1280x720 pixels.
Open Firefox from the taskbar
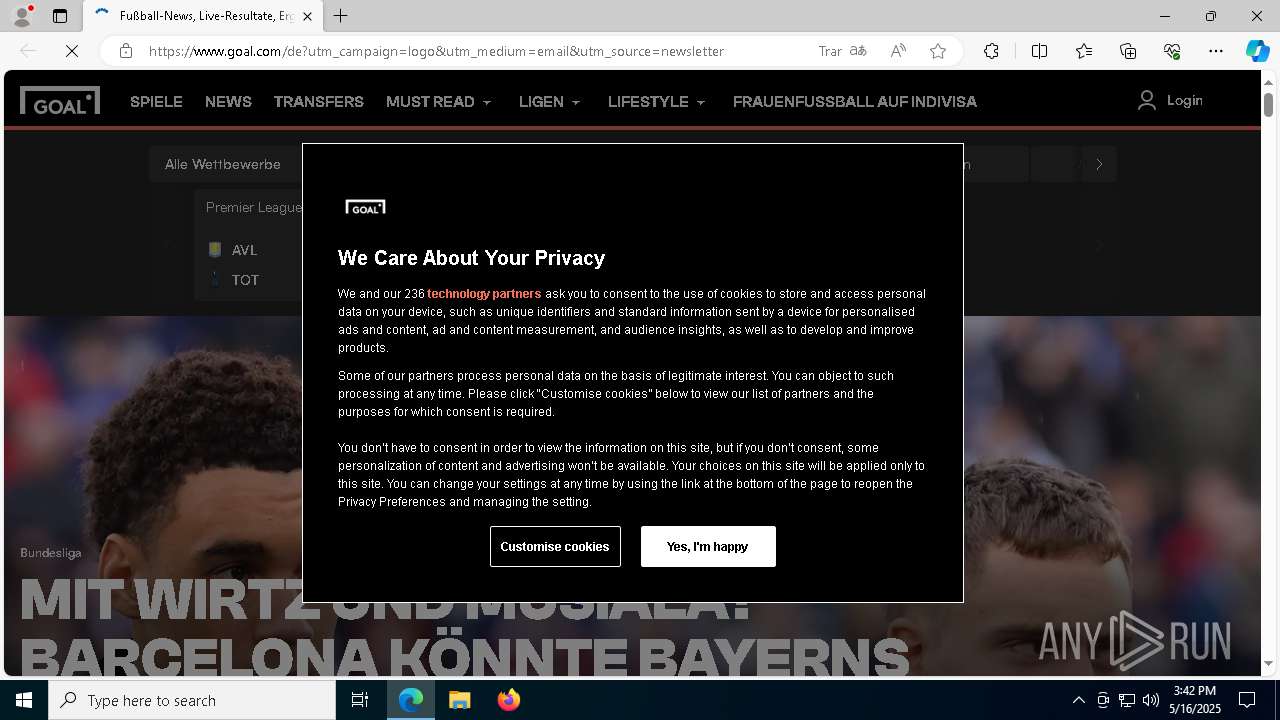tap(509, 700)
